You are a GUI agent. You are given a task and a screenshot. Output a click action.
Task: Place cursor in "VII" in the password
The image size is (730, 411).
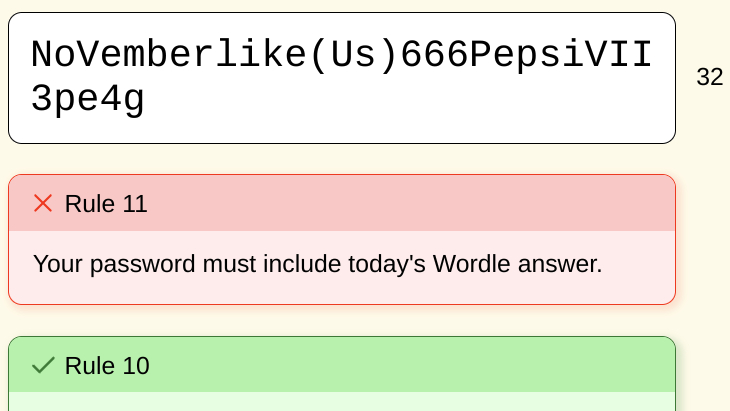point(619,56)
